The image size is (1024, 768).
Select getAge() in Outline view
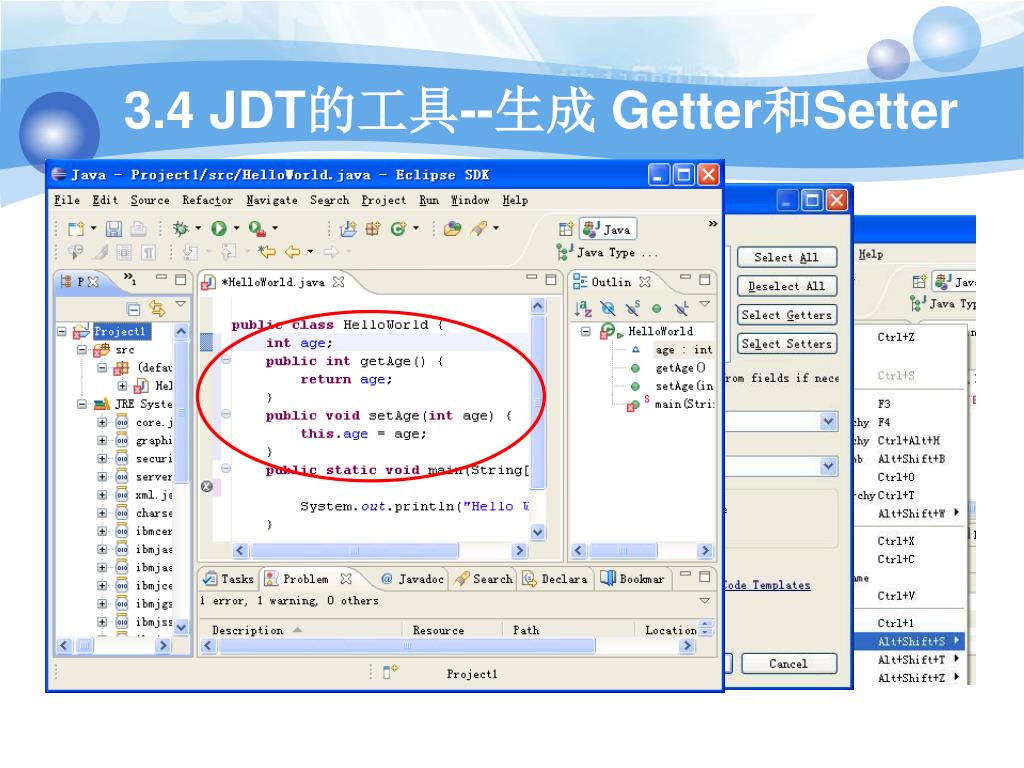680,368
